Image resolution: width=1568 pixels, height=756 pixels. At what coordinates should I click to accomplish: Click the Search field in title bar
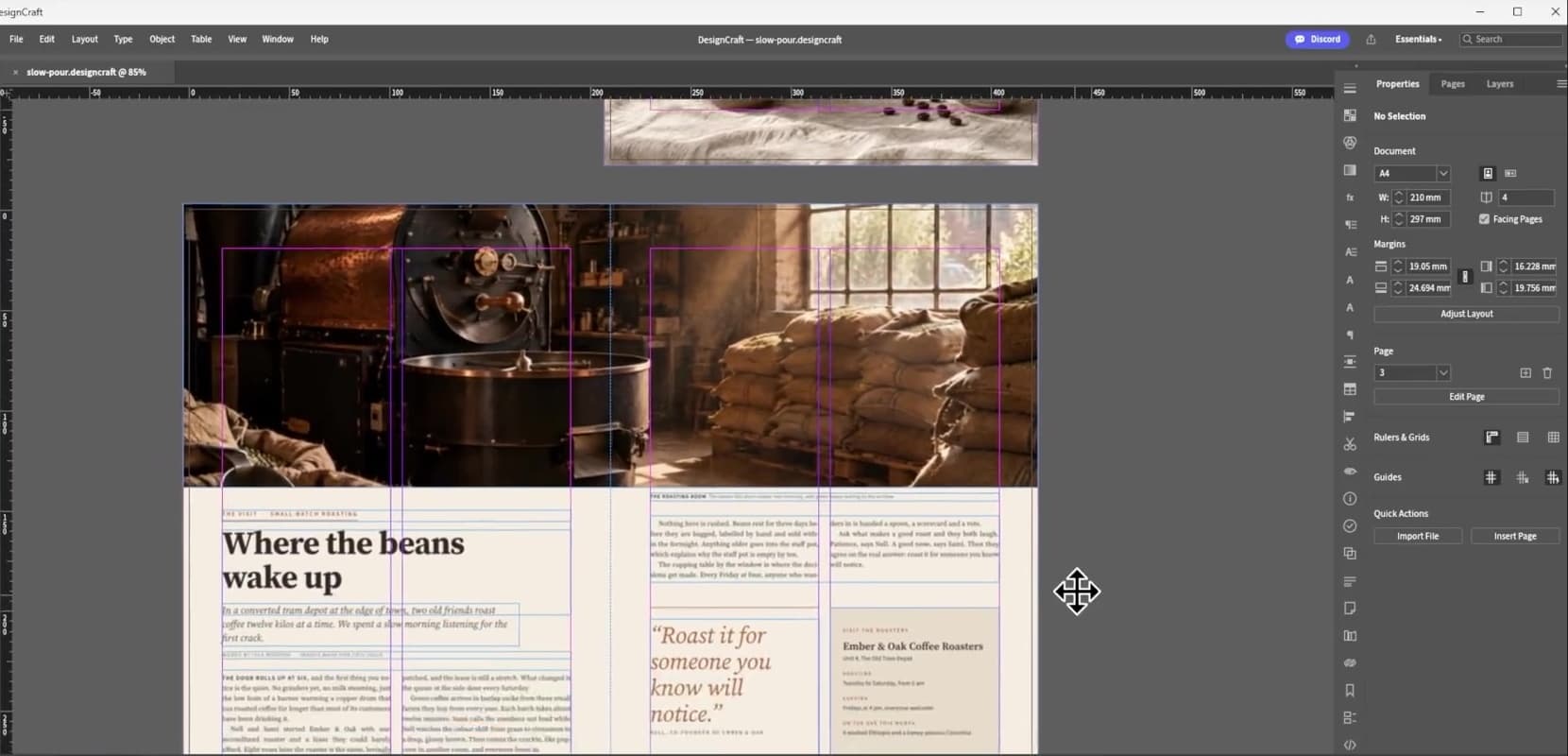tap(1509, 40)
